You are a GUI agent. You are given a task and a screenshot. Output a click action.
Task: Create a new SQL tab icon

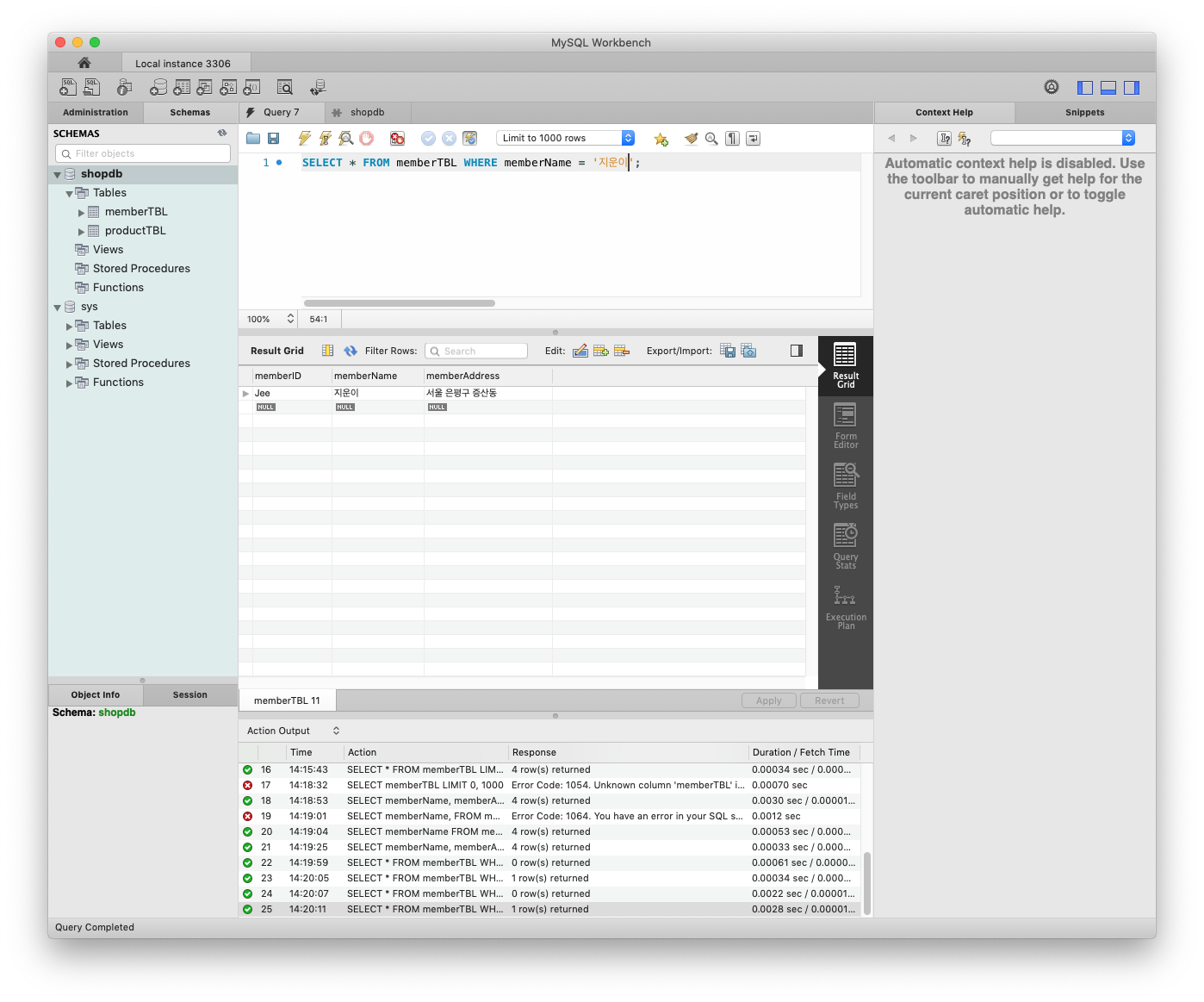coord(68,87)
